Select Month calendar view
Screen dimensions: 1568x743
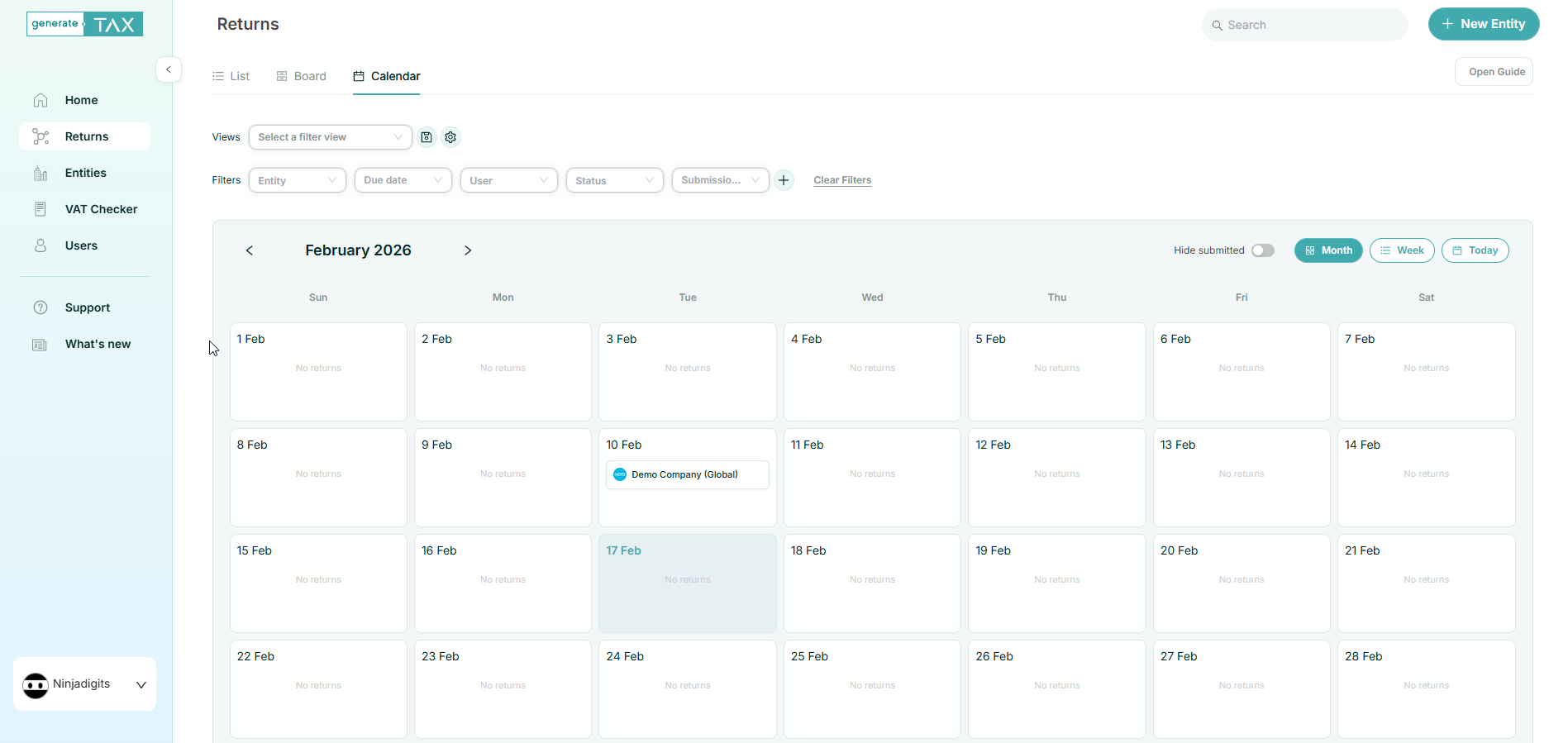pos(1327,250)
